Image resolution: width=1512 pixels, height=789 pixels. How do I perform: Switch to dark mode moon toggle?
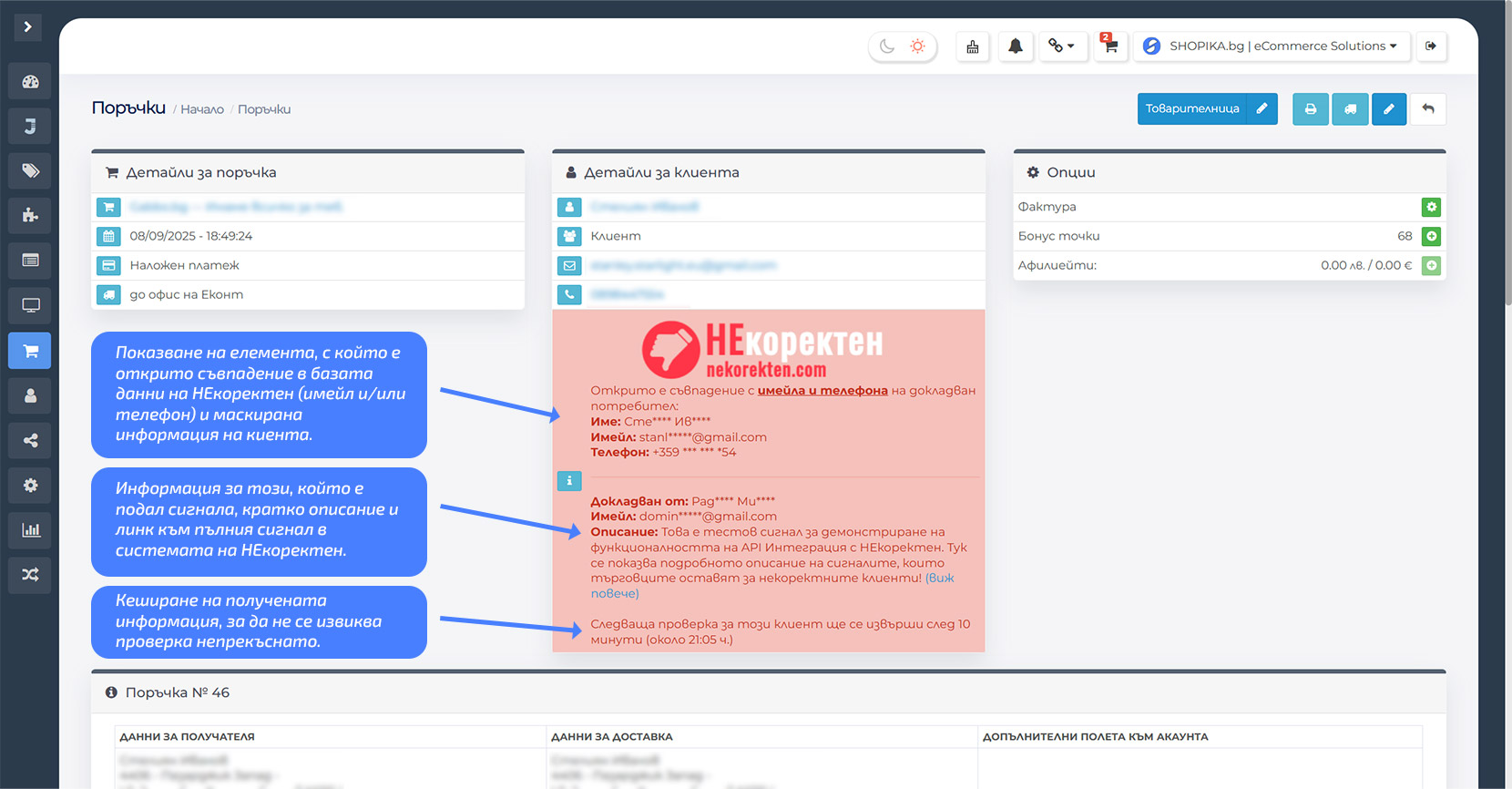tap(886, 46)
